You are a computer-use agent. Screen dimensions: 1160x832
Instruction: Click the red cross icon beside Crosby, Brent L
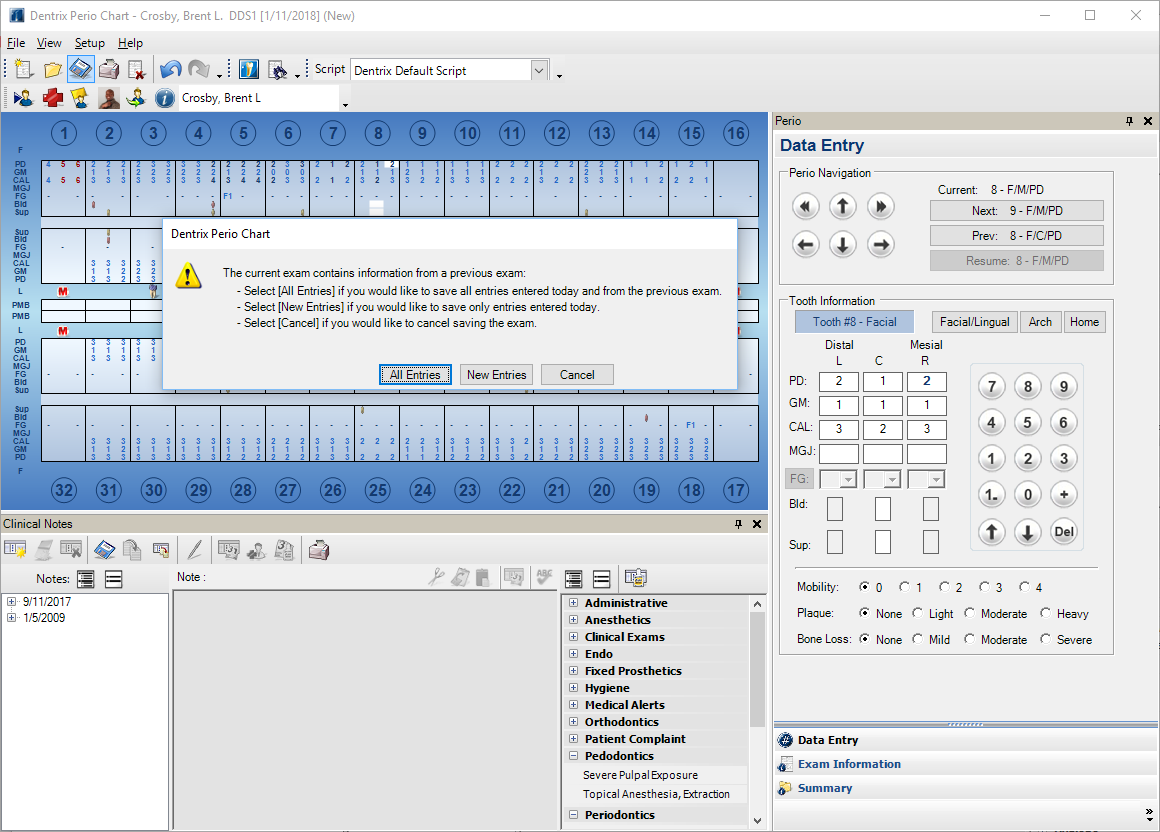click(53, 98)
